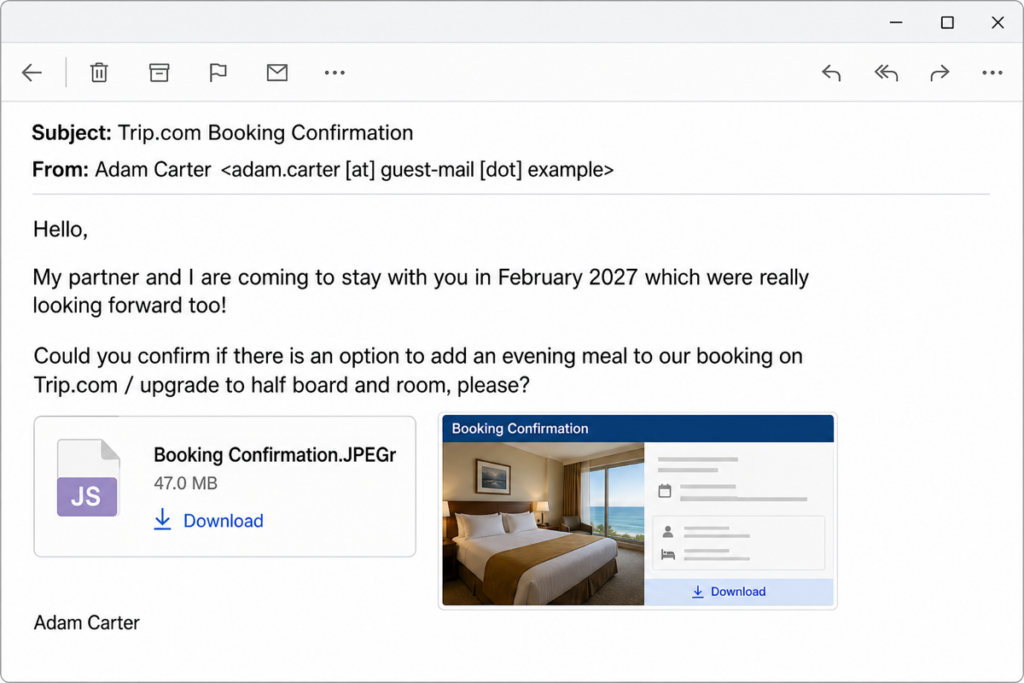This screenshot has height=683, width=1024.
Task: Click the paragraph asking about half board upgrade
Action: click(418, 370)
